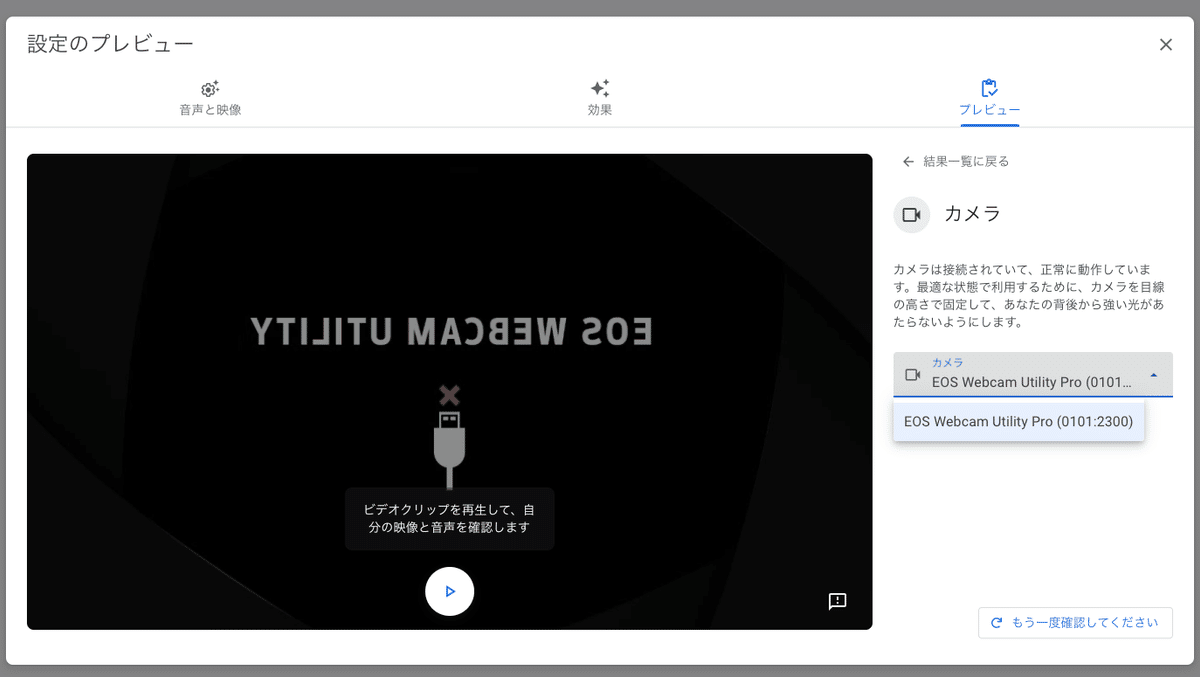Choose EOS Webcam Utility Pro (0101:2300) option
The image size is (1200, 677).
(1018, 421)
